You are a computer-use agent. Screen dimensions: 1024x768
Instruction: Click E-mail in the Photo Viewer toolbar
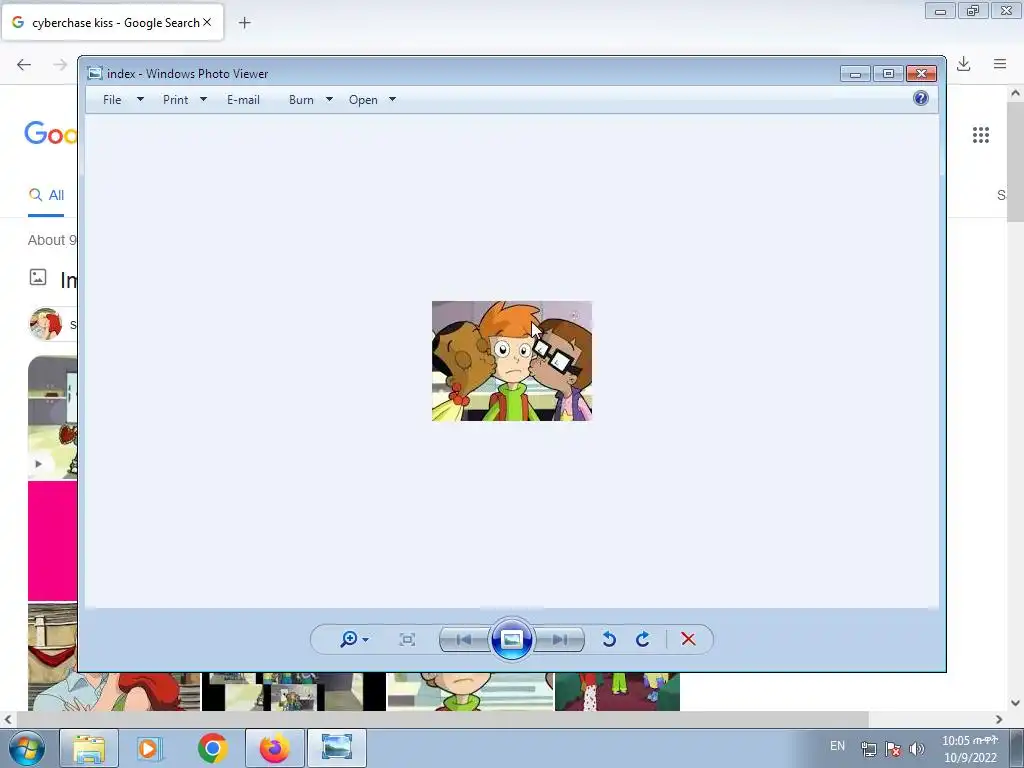(x=244, y=100)
